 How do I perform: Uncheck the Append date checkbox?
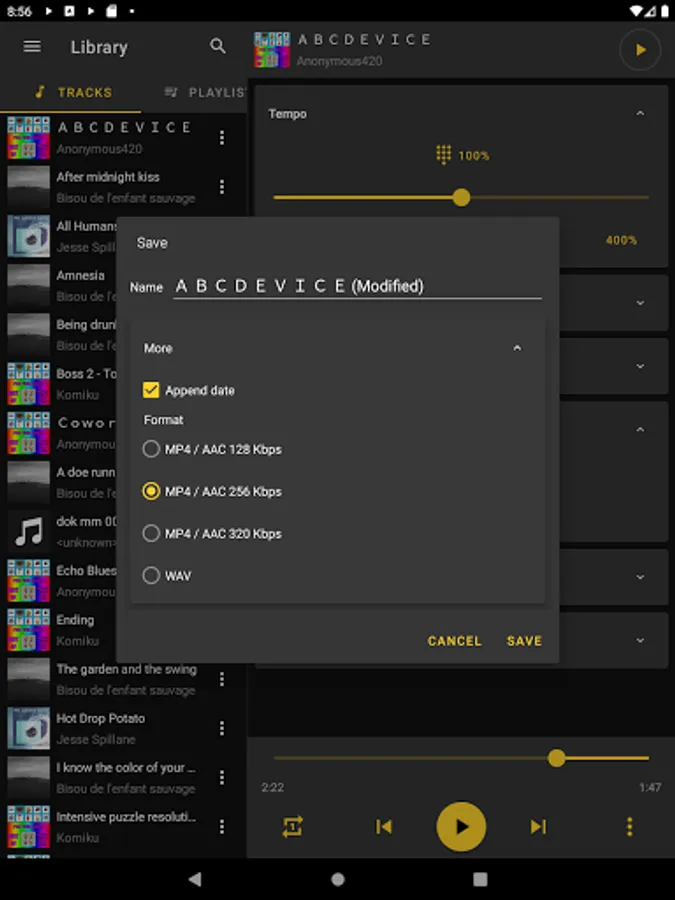click(151, 390)
